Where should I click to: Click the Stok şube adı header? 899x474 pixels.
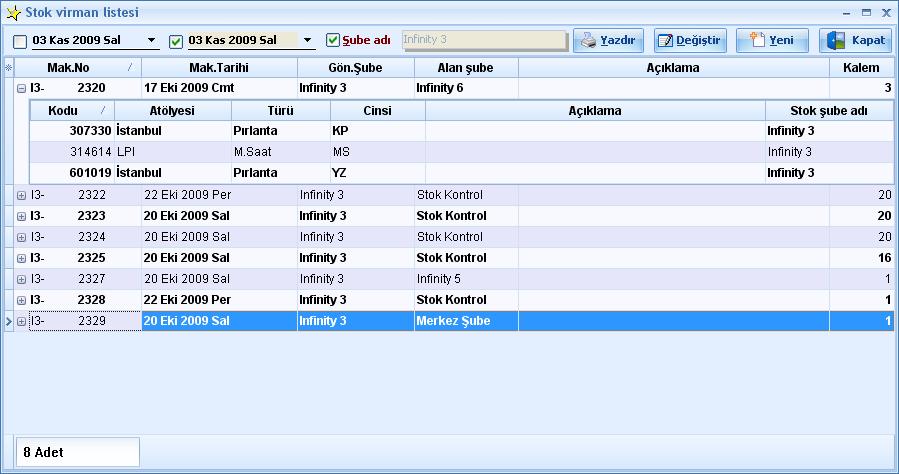point(828,111)
